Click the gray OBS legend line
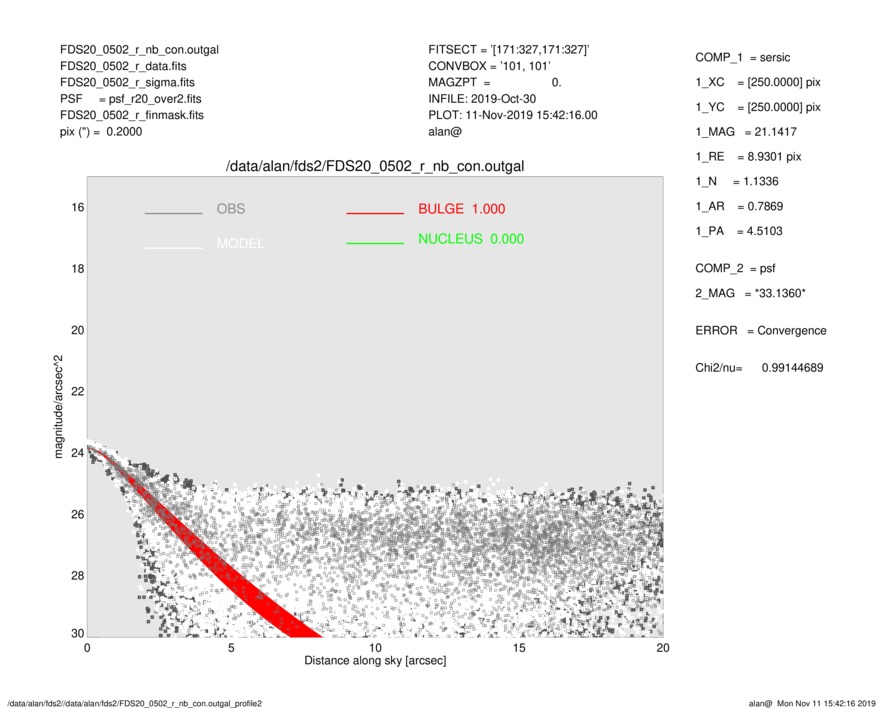The width and height of the screenshot is (885, 708). pos(173,213)
